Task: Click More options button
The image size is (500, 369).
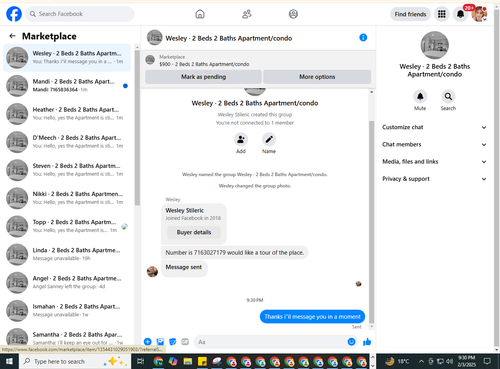Action: pos(317,77)
